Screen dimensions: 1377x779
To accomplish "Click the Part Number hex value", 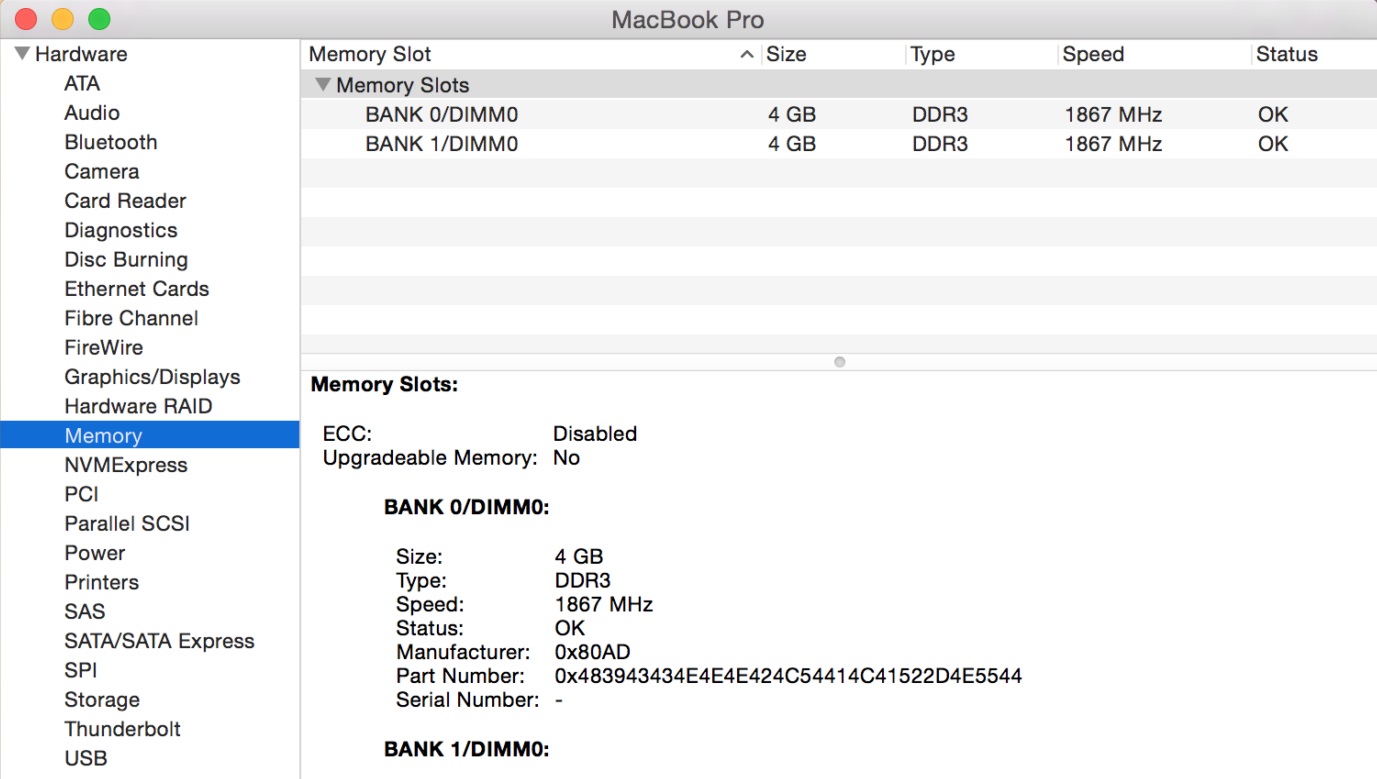I will click(788, 676).
